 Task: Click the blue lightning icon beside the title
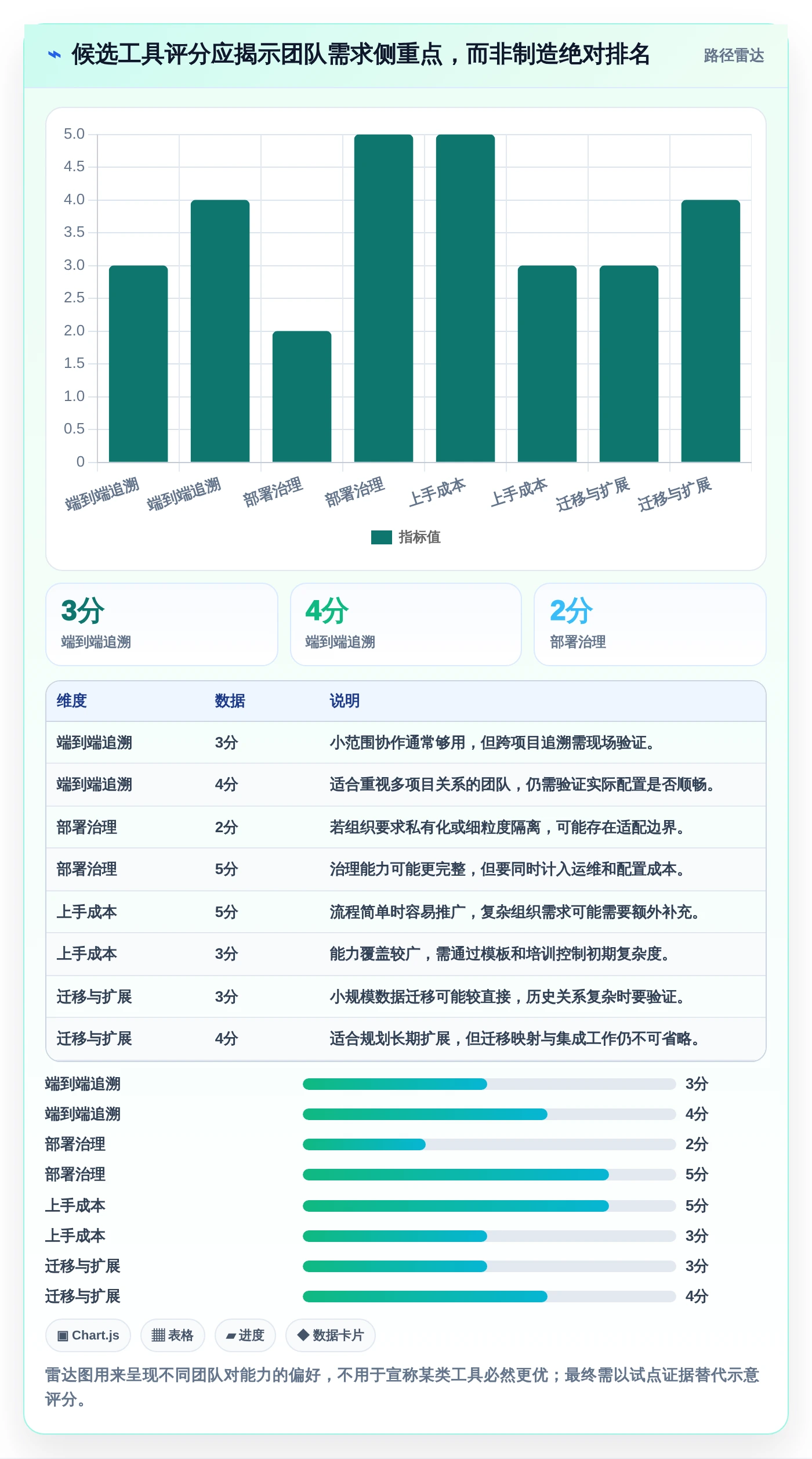click(54, 55)
